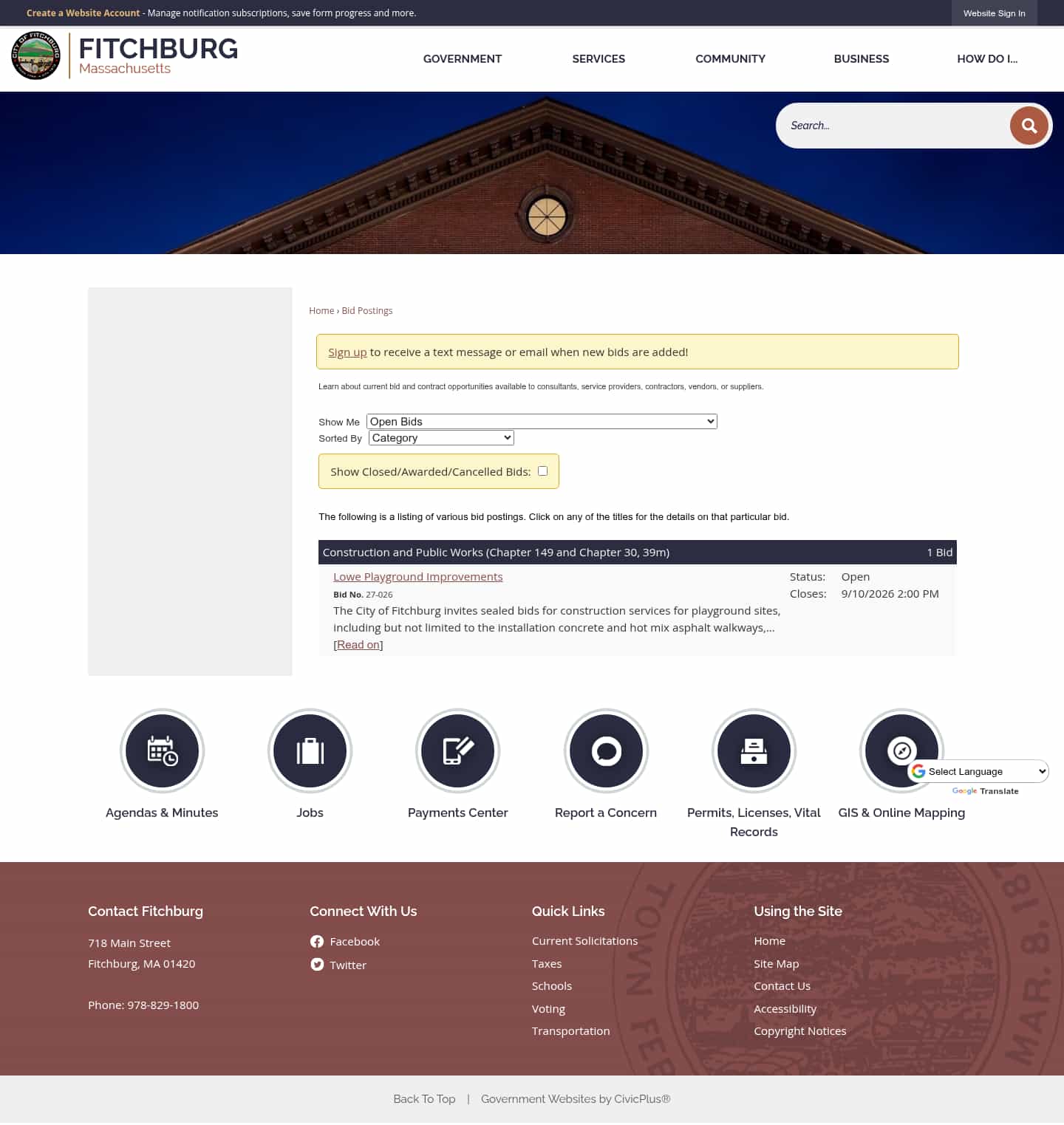The width and height of the screenshot is (1064, 1125).
Task: Open the Payments Center icon
Action: pos(458,751)
